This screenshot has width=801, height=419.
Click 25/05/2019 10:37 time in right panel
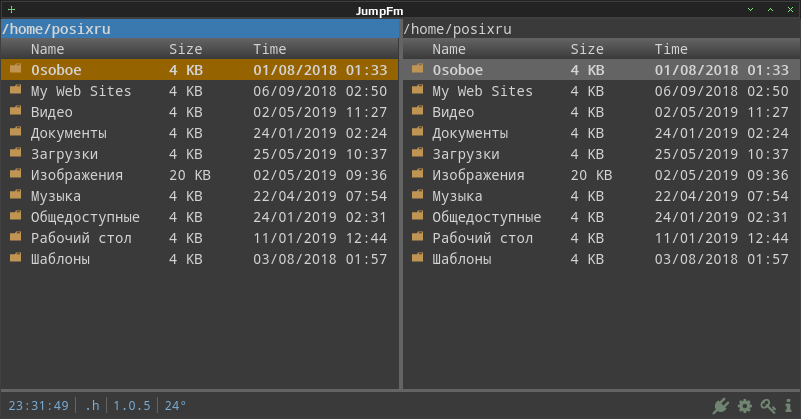pyautogui.click(x=722, y=154)
